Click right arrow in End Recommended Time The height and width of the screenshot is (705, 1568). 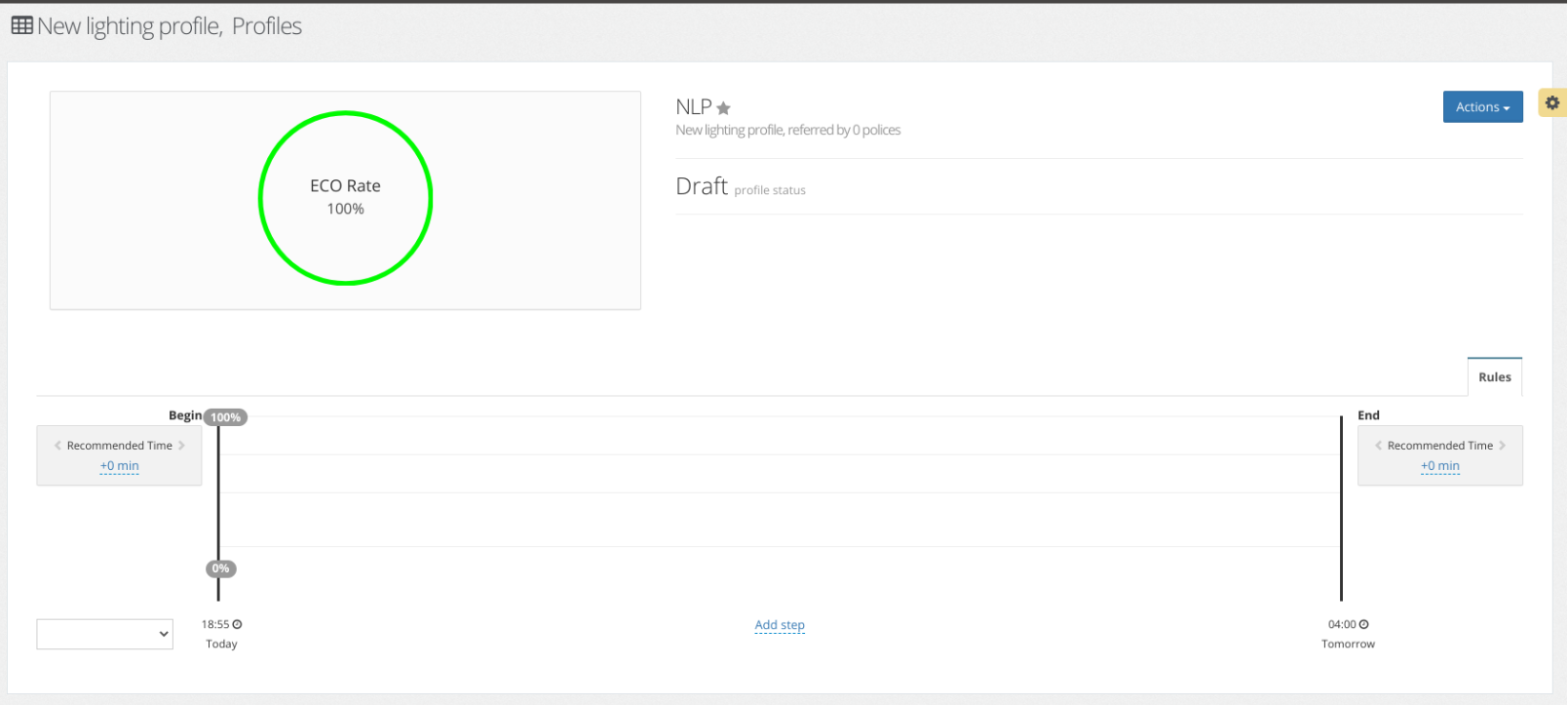coord(1502,446)
